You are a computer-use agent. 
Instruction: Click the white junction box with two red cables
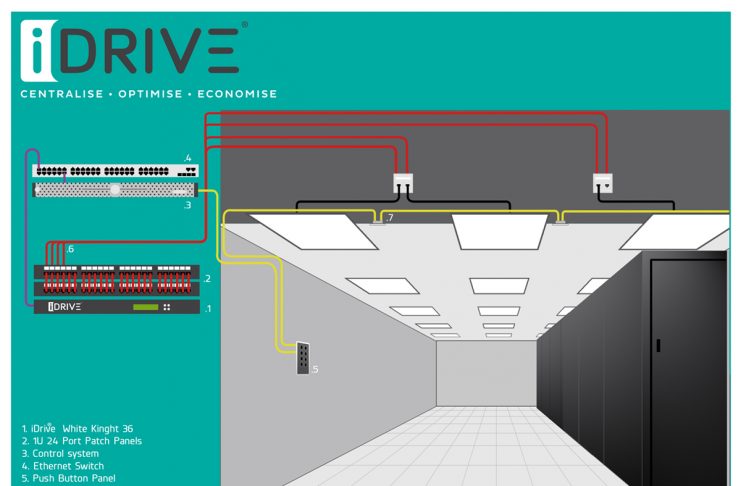[403, 183]
